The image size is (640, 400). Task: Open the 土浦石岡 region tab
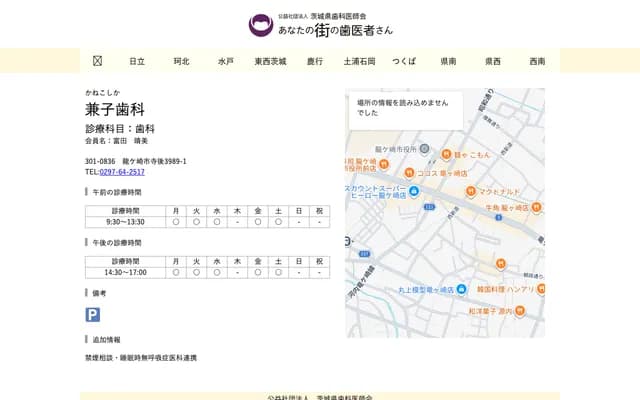coord(359,61)
